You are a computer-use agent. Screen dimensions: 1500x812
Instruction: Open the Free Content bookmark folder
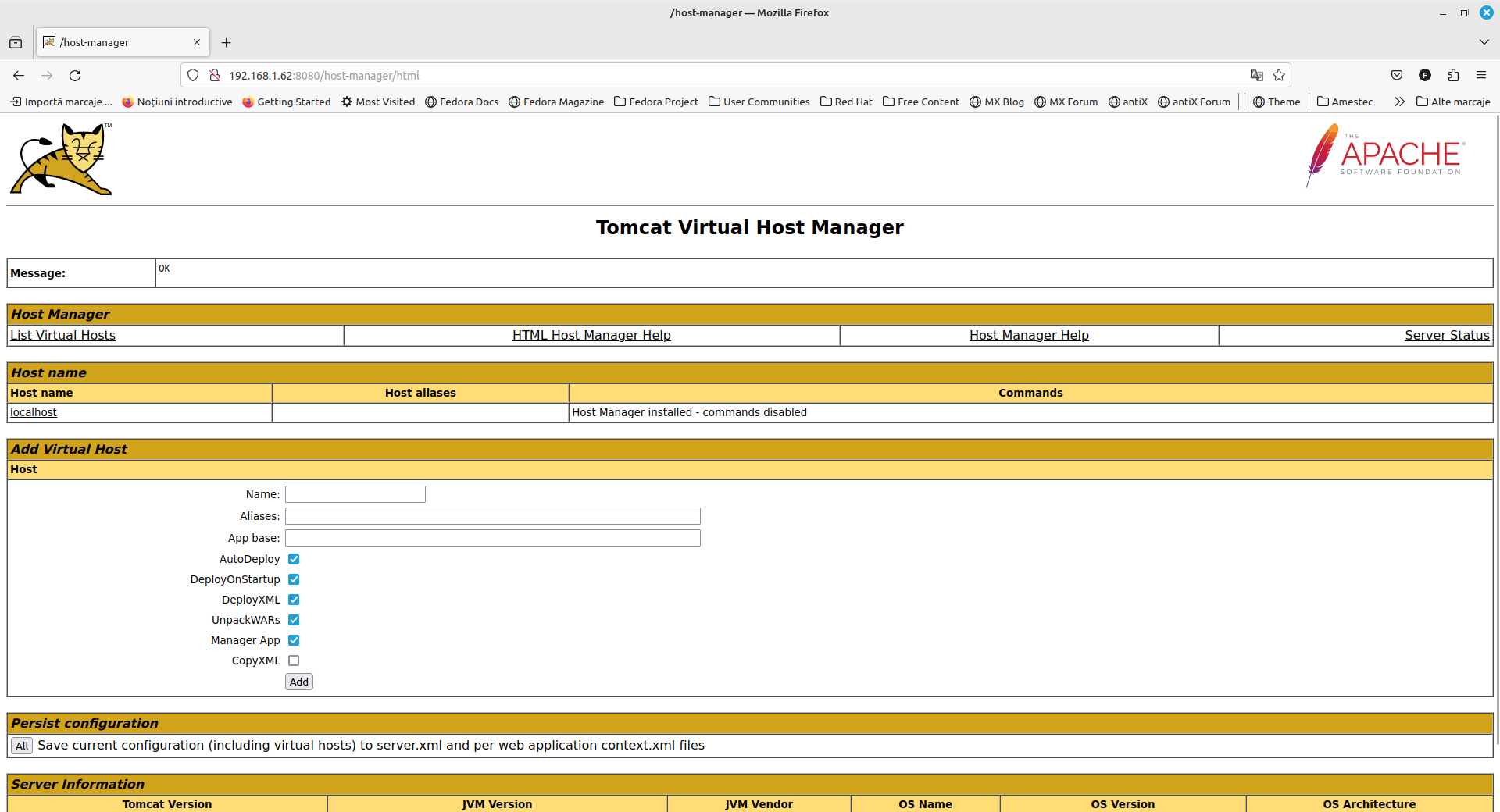(x=921, y=101)
